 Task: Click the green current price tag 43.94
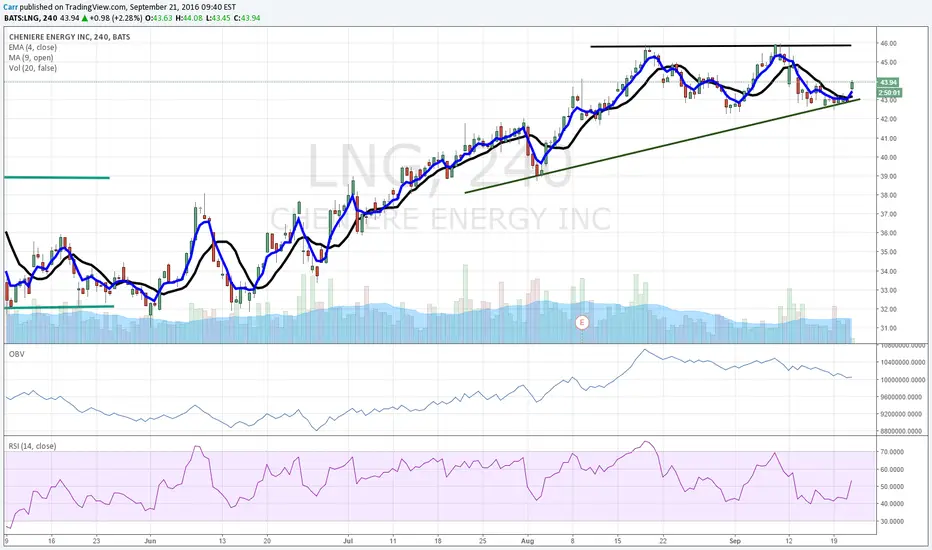click(x=889, y=83)
